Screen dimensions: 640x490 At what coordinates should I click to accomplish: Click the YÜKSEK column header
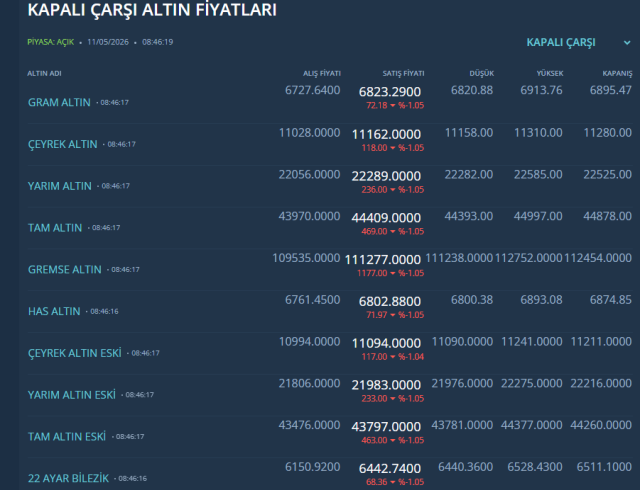[550, 74]
